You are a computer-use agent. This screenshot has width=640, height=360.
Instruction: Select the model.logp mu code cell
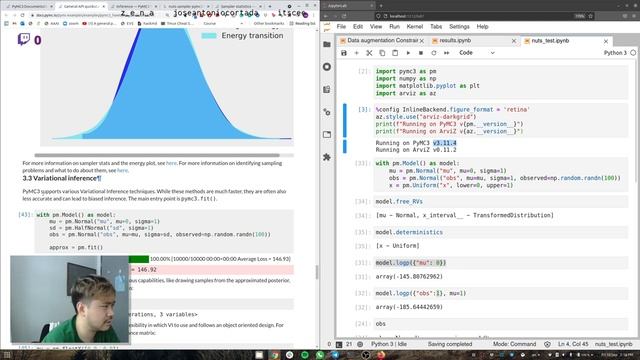click(501, 263)
